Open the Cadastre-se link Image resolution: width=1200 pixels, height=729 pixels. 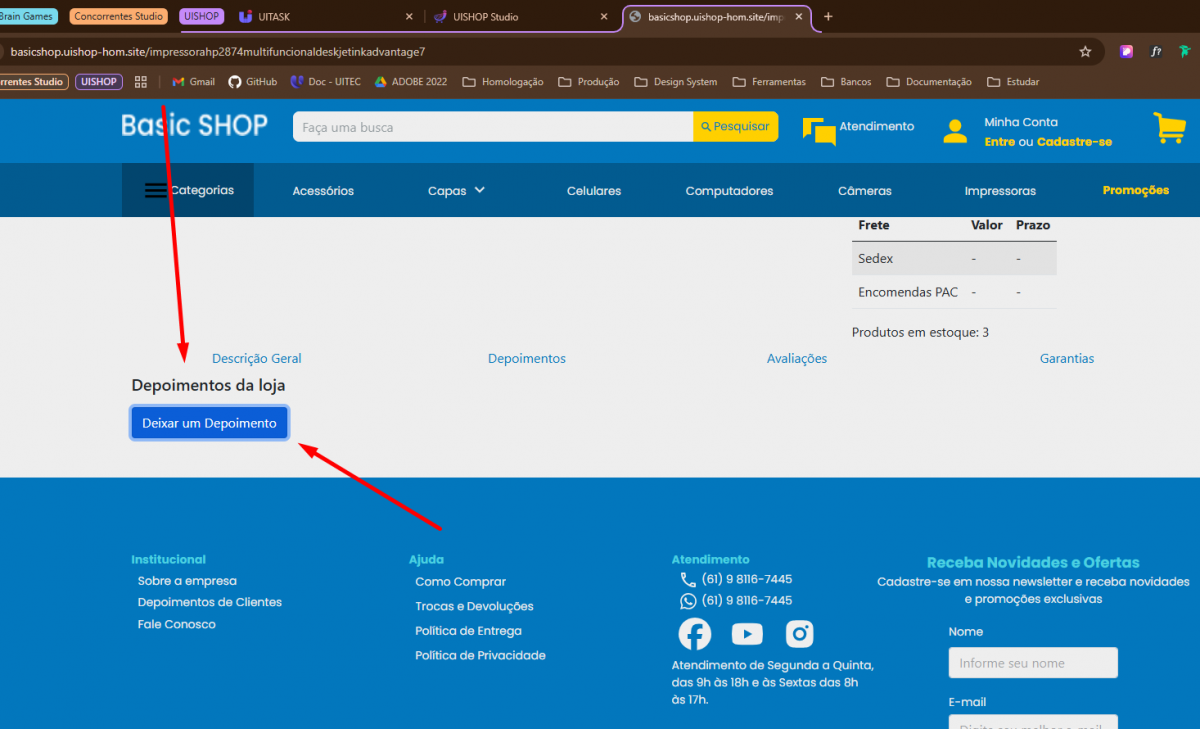(x=1074, y=142)
